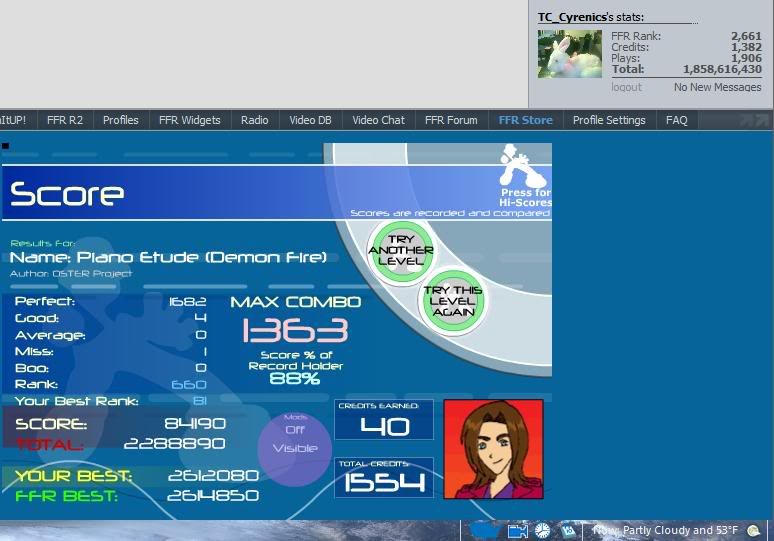Open the weather icon in system tray

(751, 530)
